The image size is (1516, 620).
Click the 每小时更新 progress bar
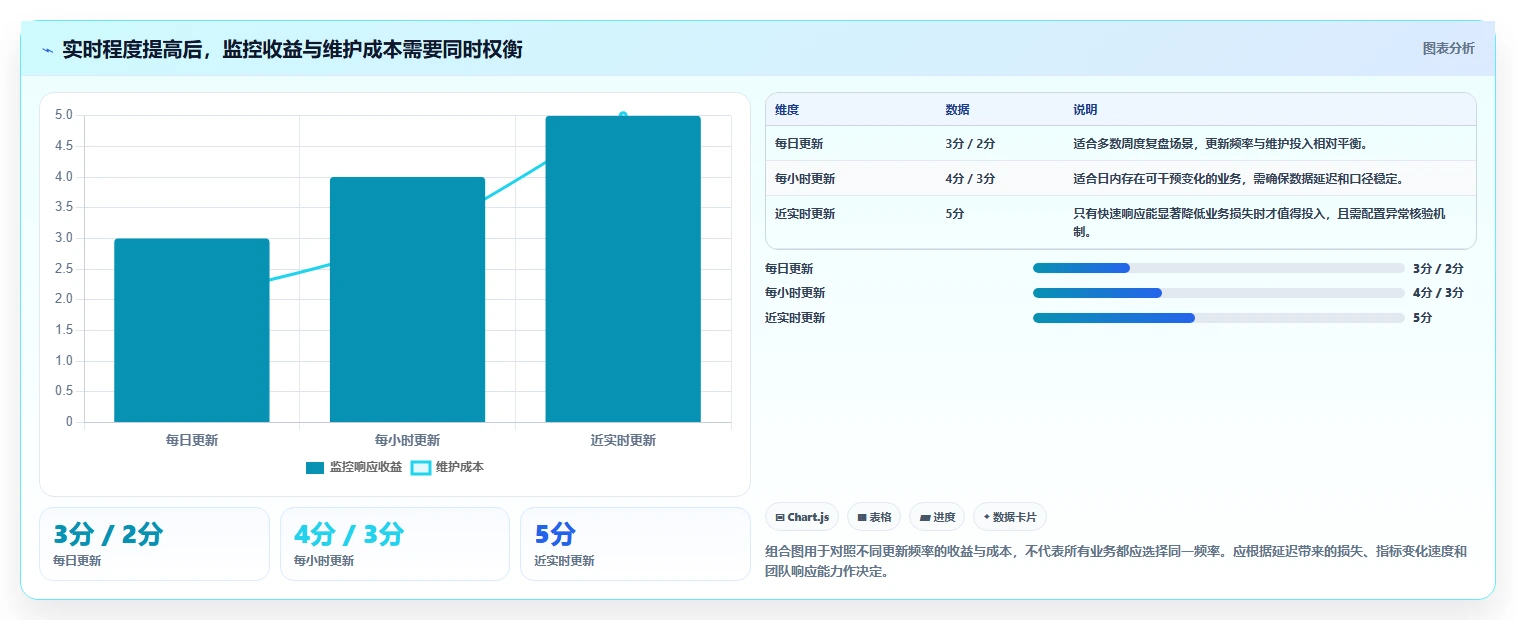(1219, 293)
